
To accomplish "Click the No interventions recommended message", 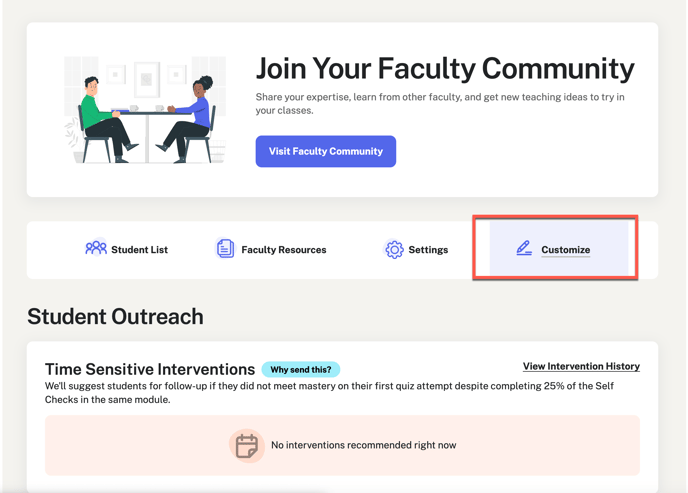I will [363, 445].
